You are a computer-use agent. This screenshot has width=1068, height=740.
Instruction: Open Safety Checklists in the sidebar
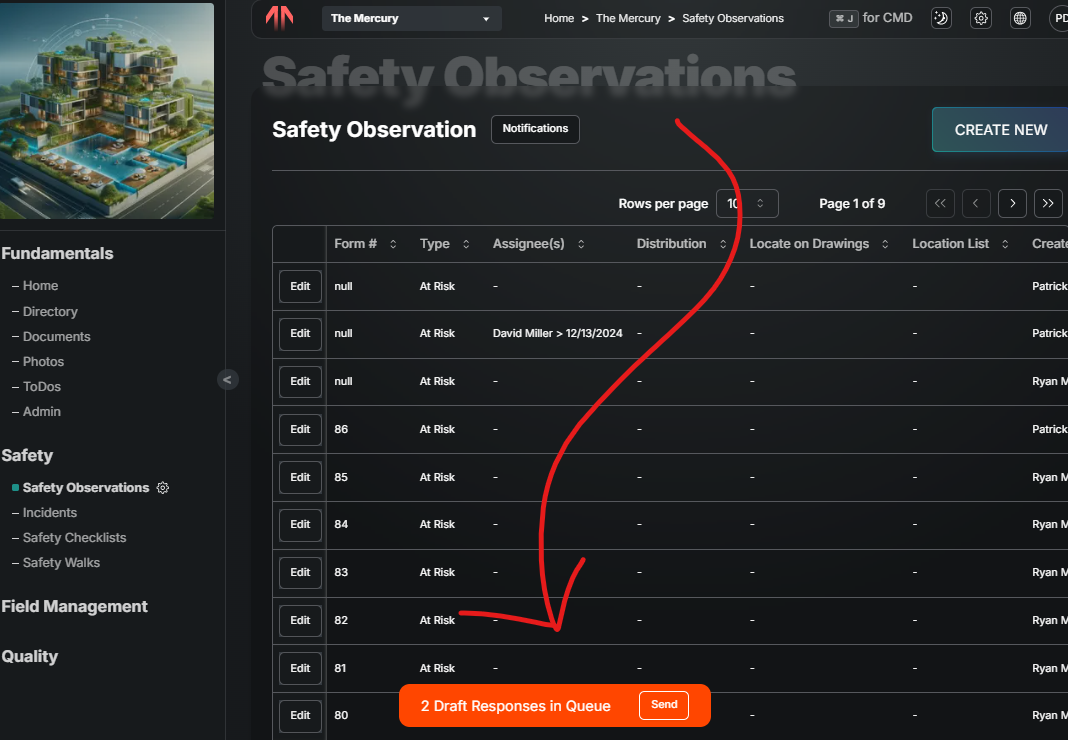click(74, 538)
